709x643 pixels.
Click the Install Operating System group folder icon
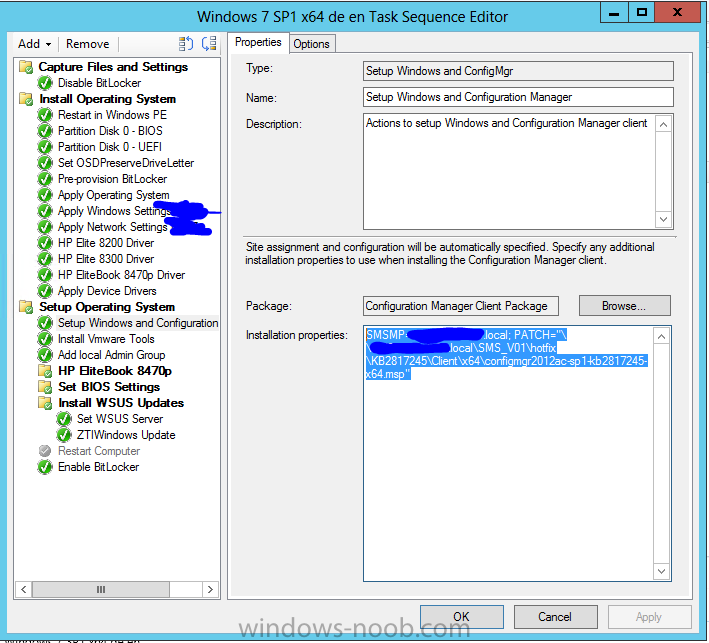pos(26,99)
